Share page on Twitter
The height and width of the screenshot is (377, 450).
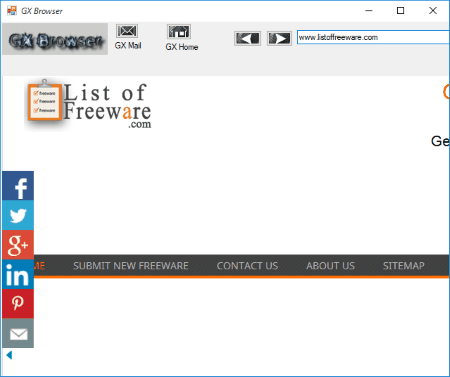click(18, 215)
